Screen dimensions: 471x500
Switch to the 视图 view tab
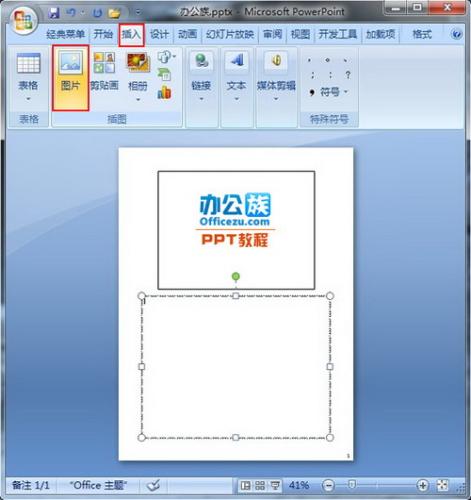pyautogui.click(x=300, y=34)
